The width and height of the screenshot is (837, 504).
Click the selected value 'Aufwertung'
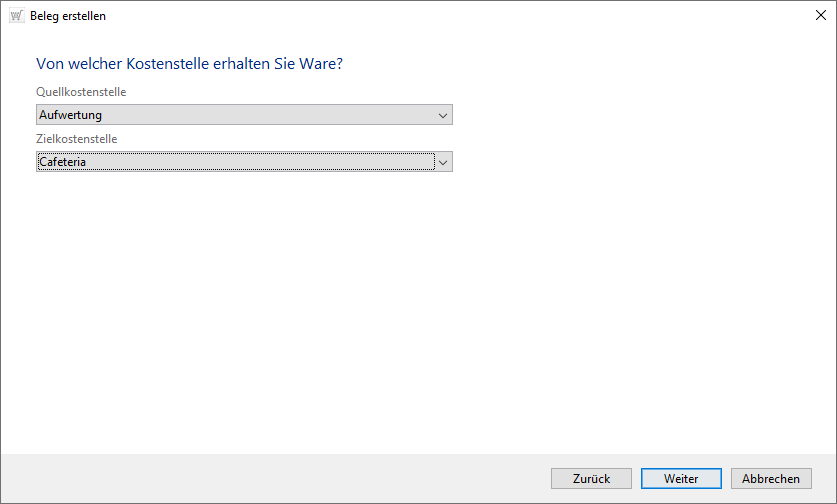(70, 115)
